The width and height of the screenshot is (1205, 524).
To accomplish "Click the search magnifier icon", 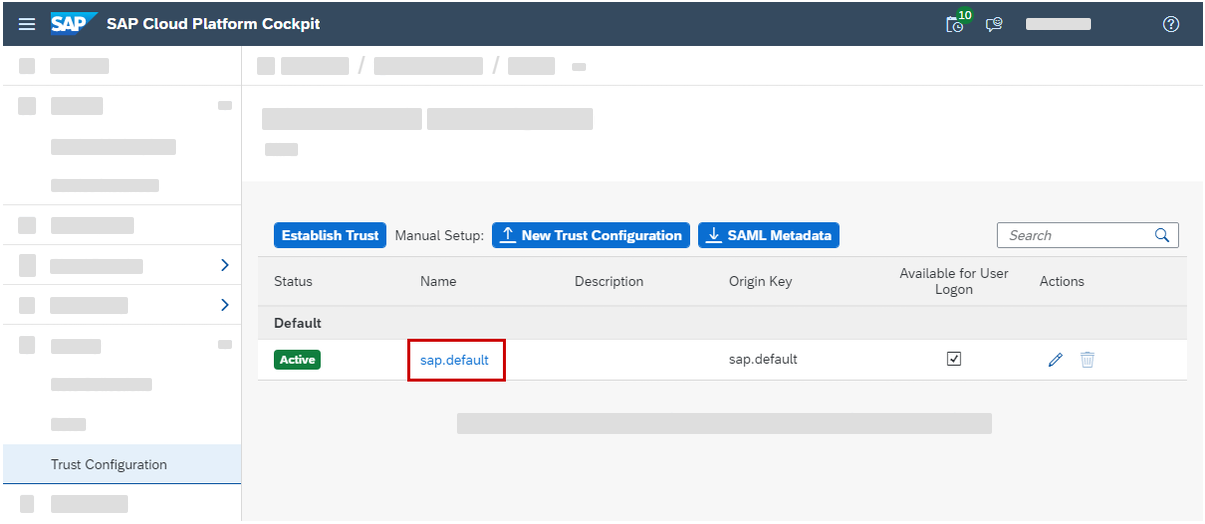I will click(x=1162, y=235).
